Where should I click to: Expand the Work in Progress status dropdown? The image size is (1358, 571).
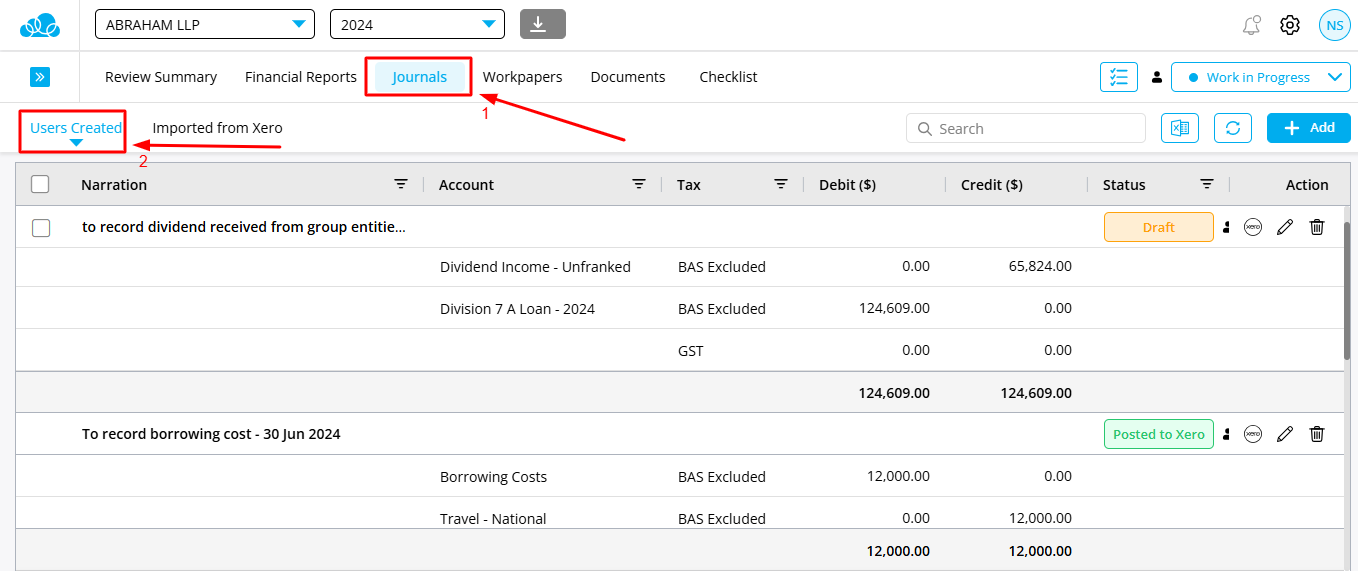[x=1260, y=77]
